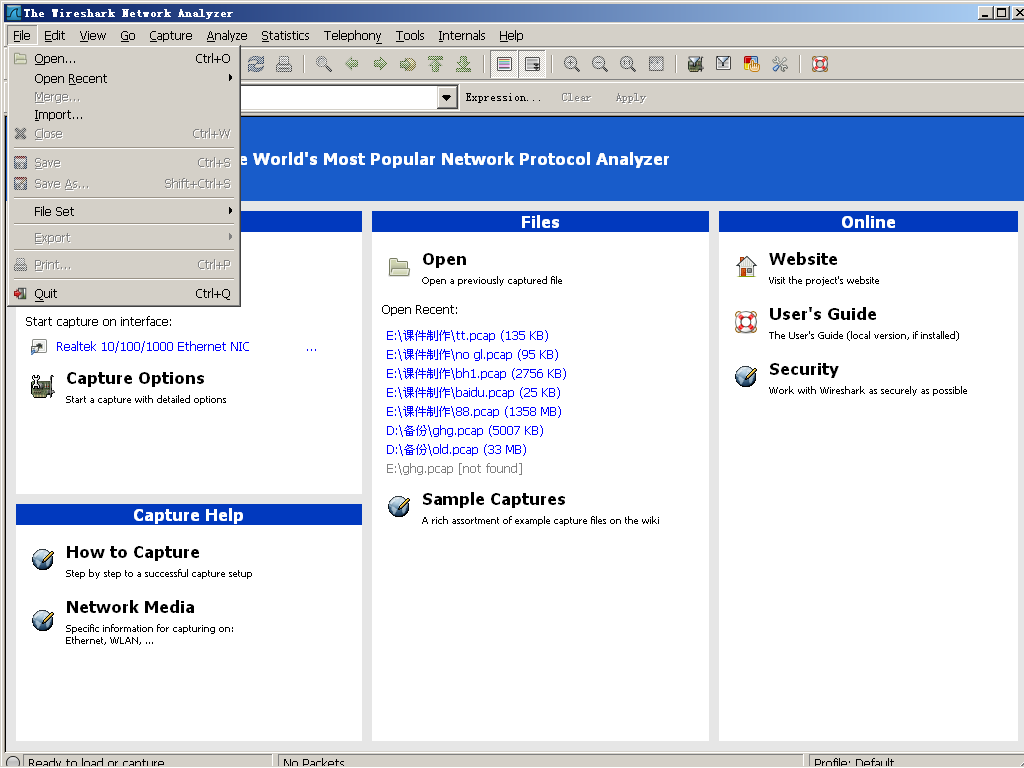Open the Telephony menu
The height and width of the screenshot is (768, 1024).
(x=352, y=36)
